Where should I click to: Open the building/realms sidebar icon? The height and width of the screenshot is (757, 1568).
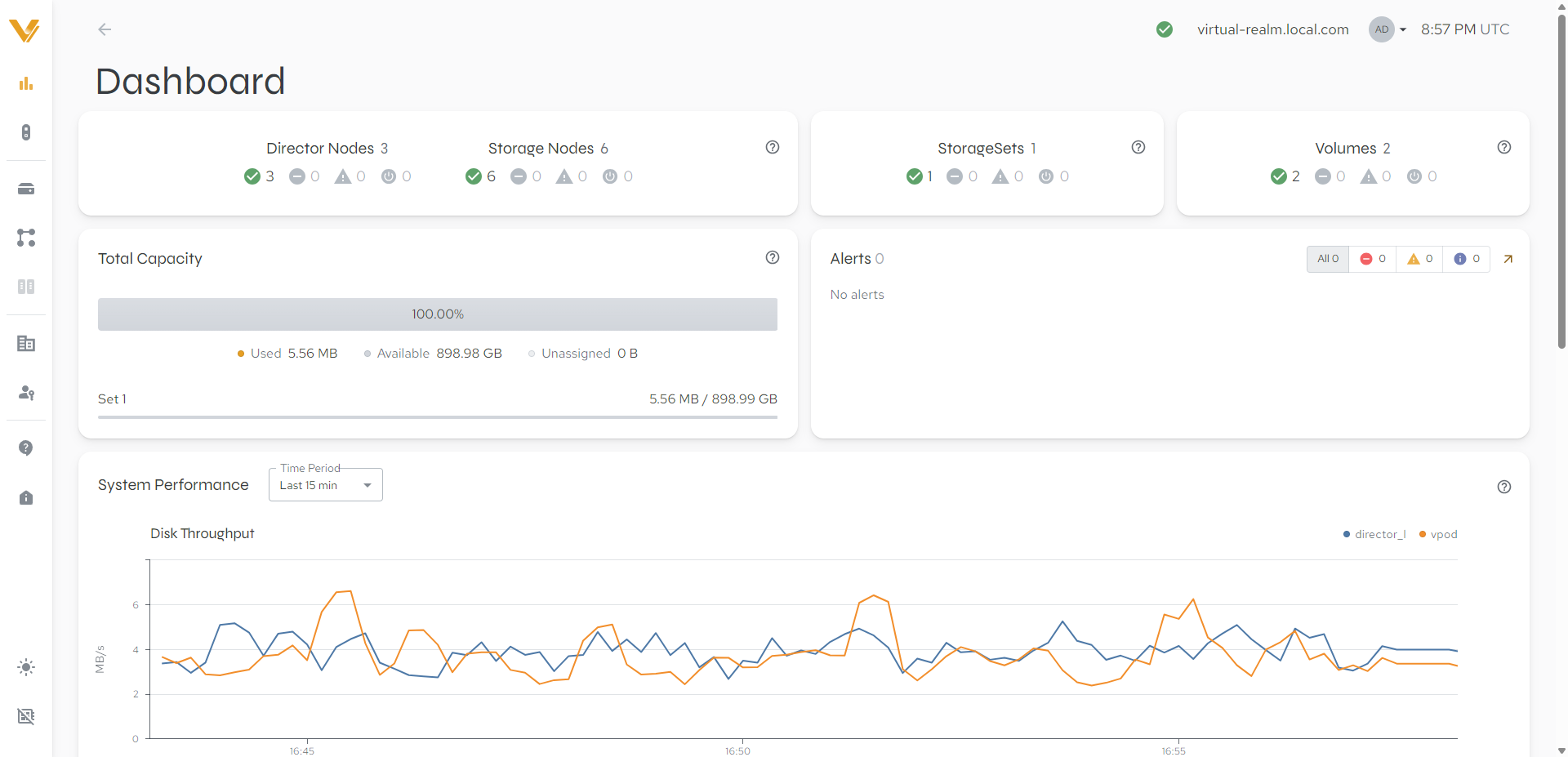26,344
